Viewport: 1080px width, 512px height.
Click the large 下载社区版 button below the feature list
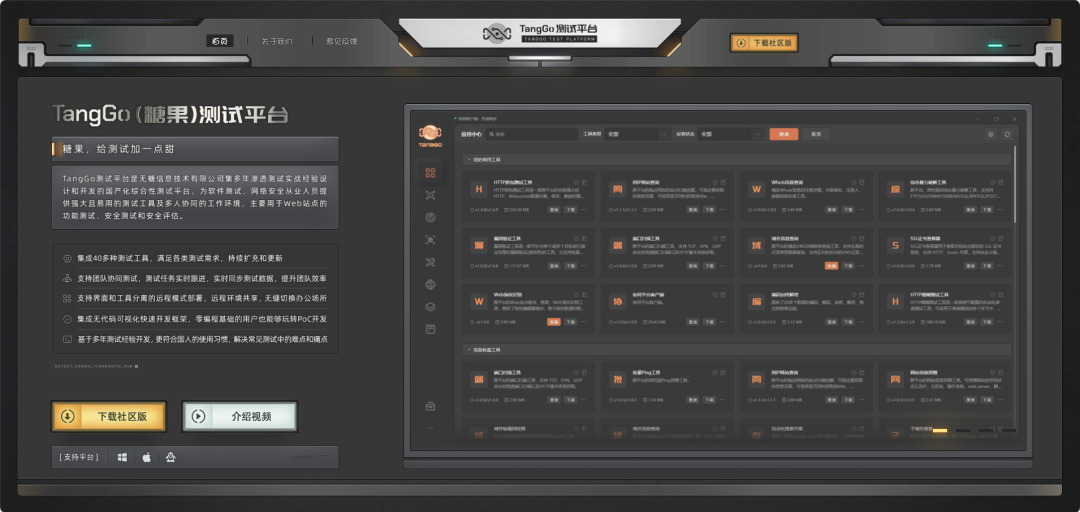click(109, 416)
